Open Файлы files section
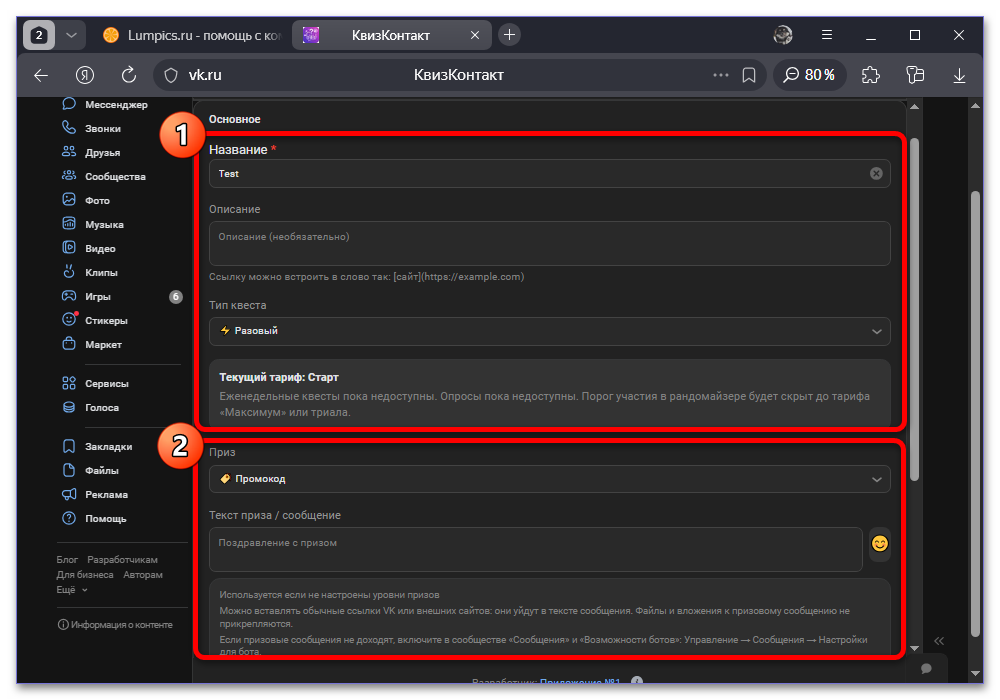This screenshot has height=700, width=1000. click(91, 470)
